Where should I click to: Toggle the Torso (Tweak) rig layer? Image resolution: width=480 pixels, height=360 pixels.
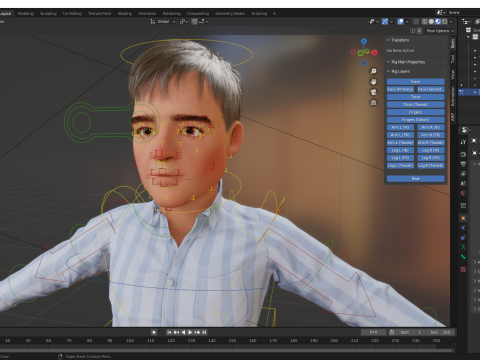pos(416,104)
